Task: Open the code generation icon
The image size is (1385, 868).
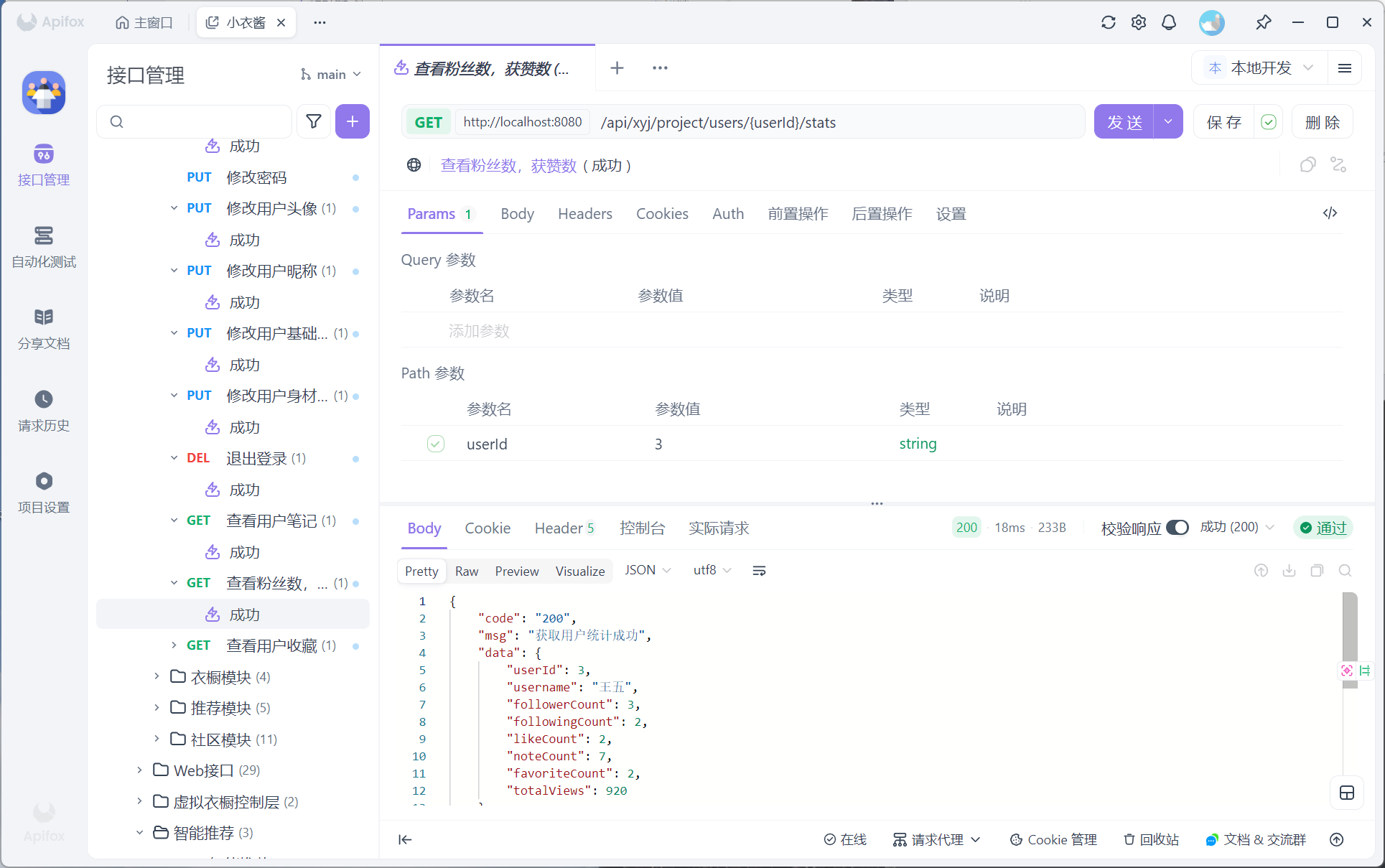Action: (x=1330, y=213)
